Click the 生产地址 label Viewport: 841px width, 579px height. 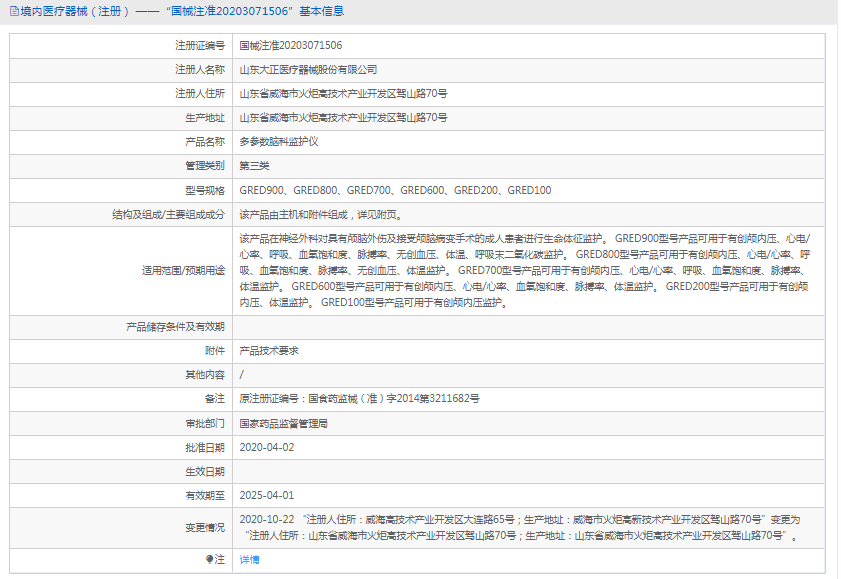(x=205, y=118)
